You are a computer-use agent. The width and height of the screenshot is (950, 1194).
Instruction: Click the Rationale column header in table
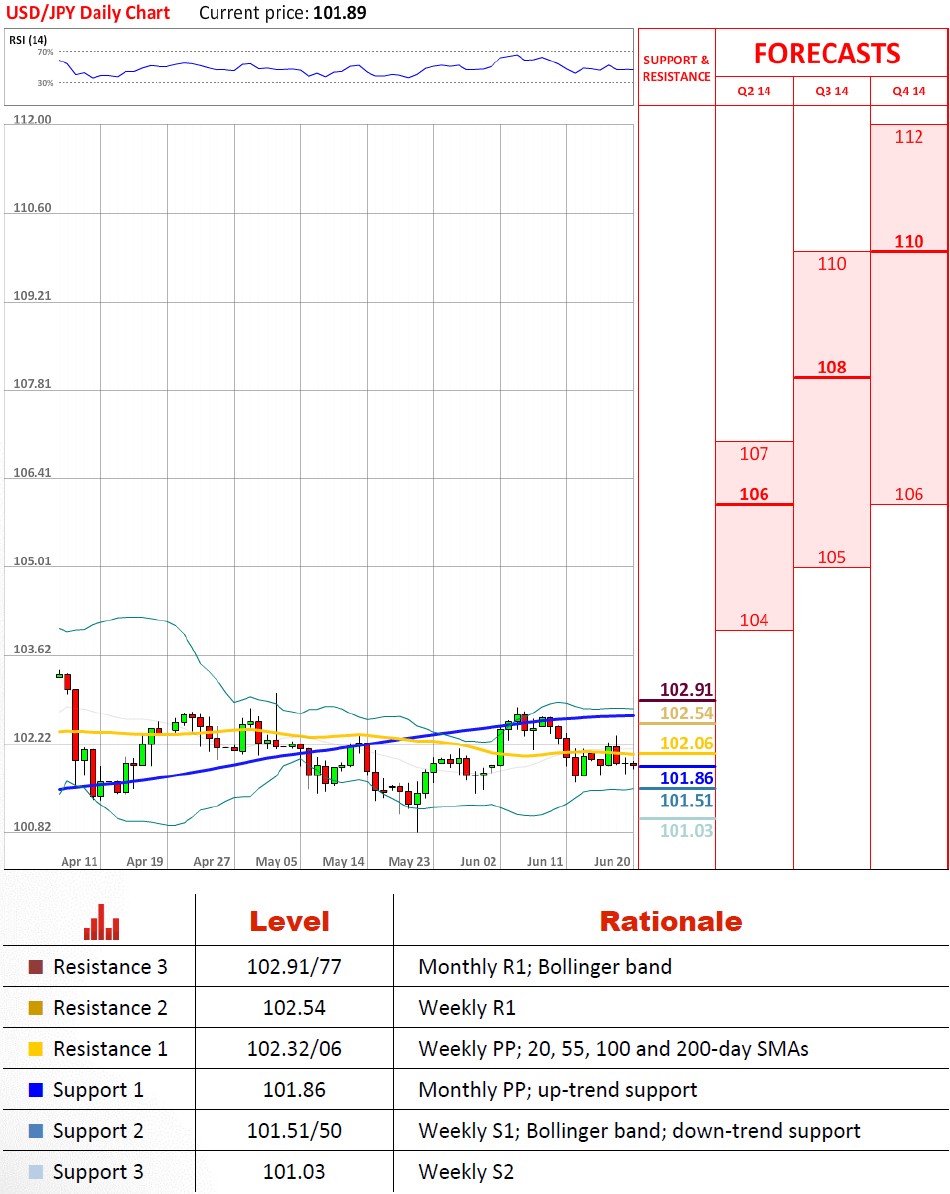tap(671, 922)
